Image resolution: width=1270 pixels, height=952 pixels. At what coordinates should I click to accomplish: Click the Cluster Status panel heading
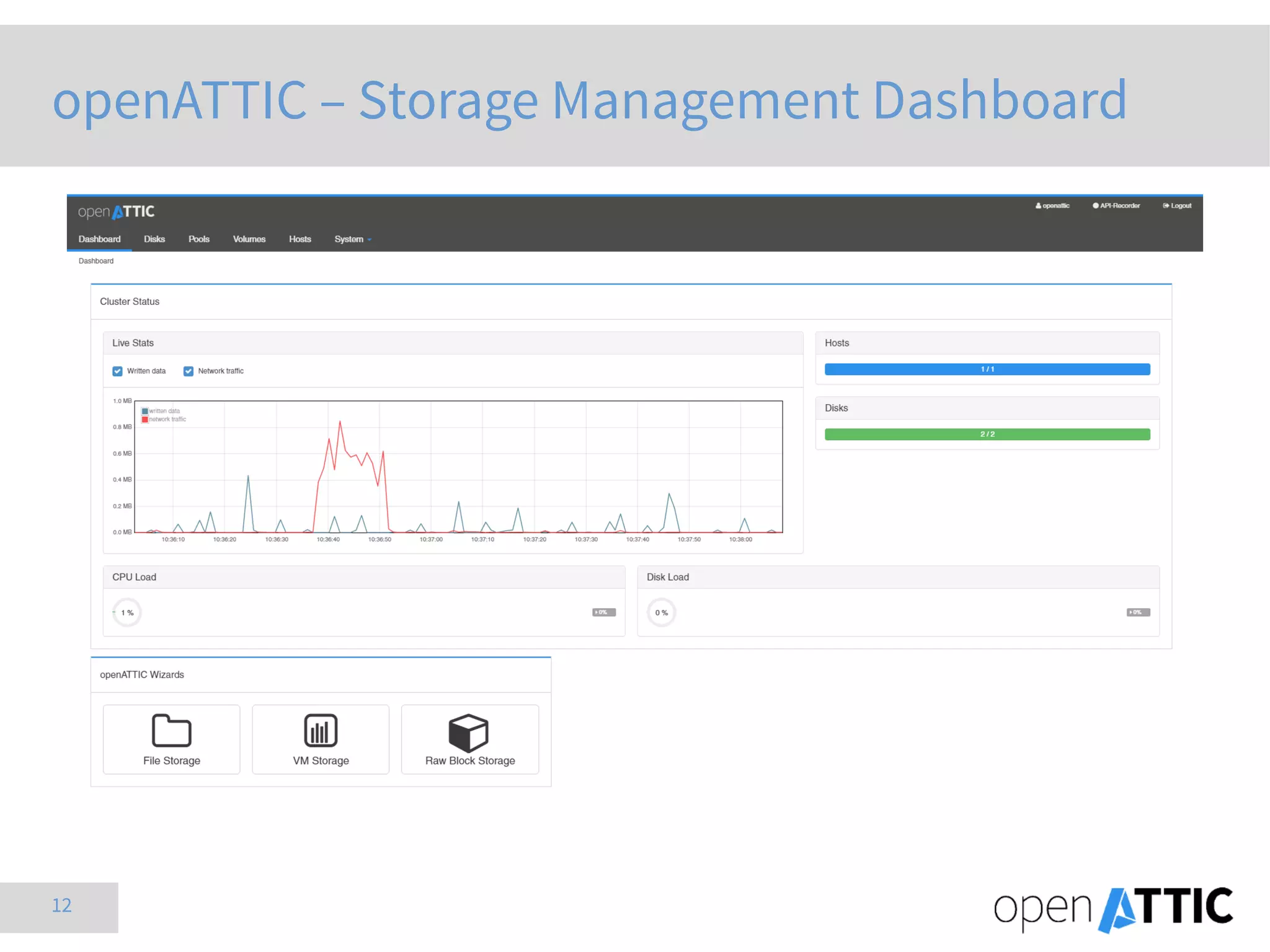point(130,302)
